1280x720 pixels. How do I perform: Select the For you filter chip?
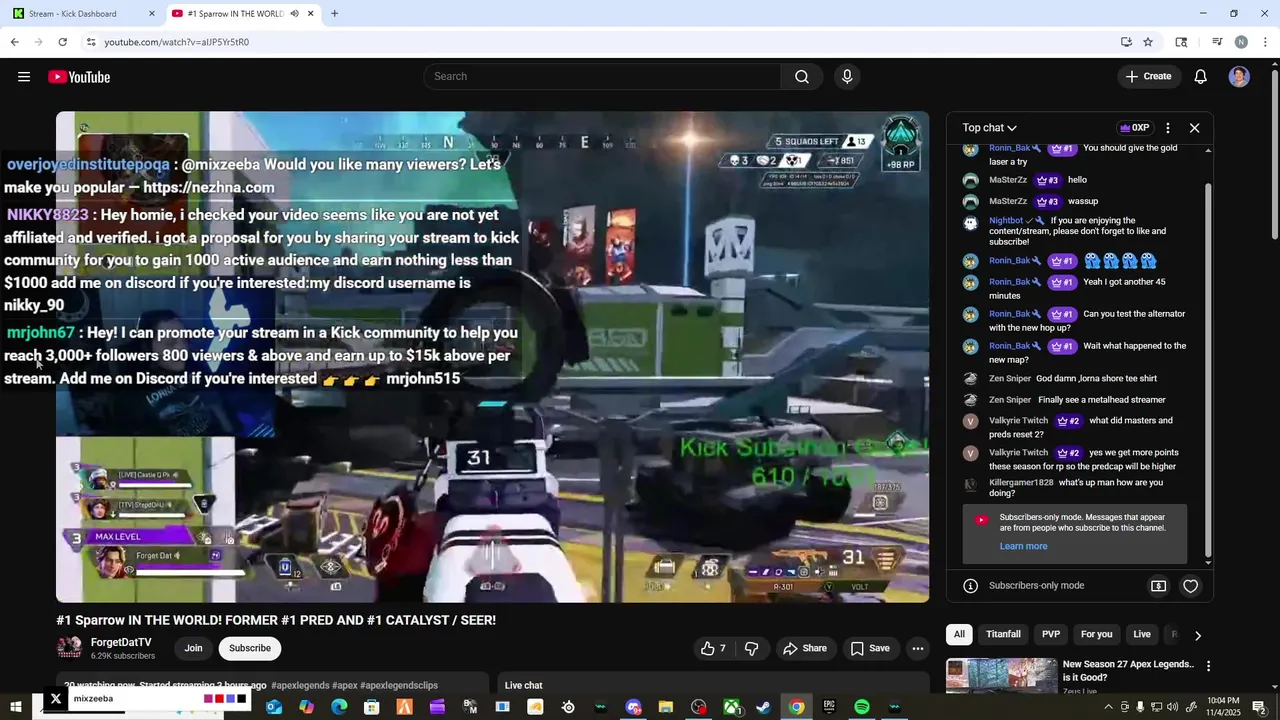click(x=1096, y=634)
